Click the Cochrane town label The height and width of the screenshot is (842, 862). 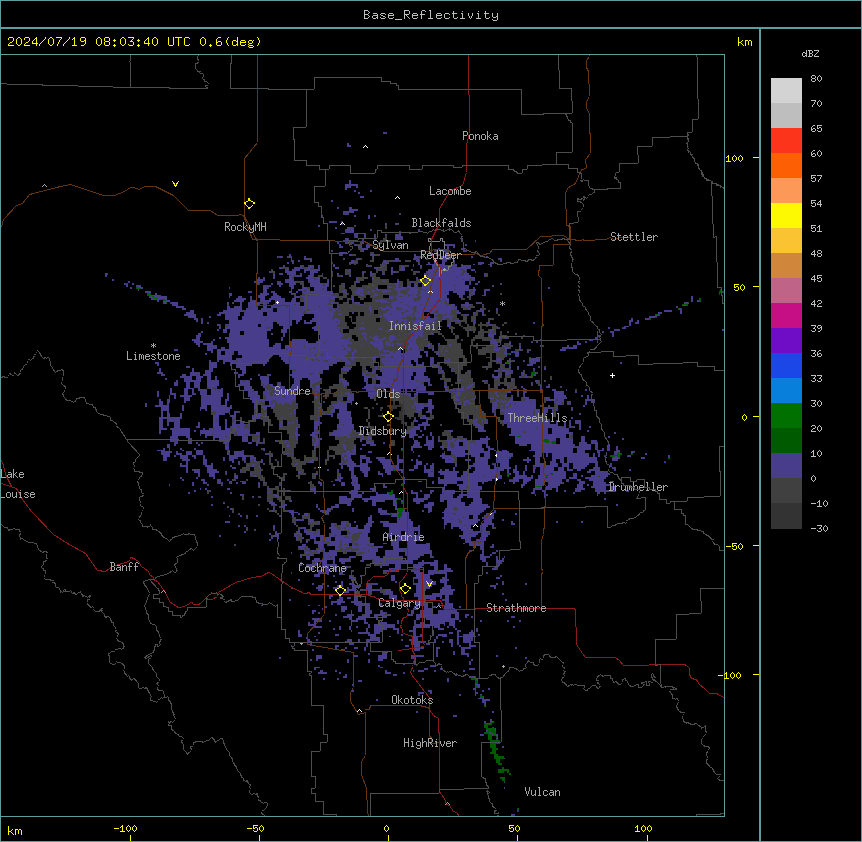tap(322, 568)
